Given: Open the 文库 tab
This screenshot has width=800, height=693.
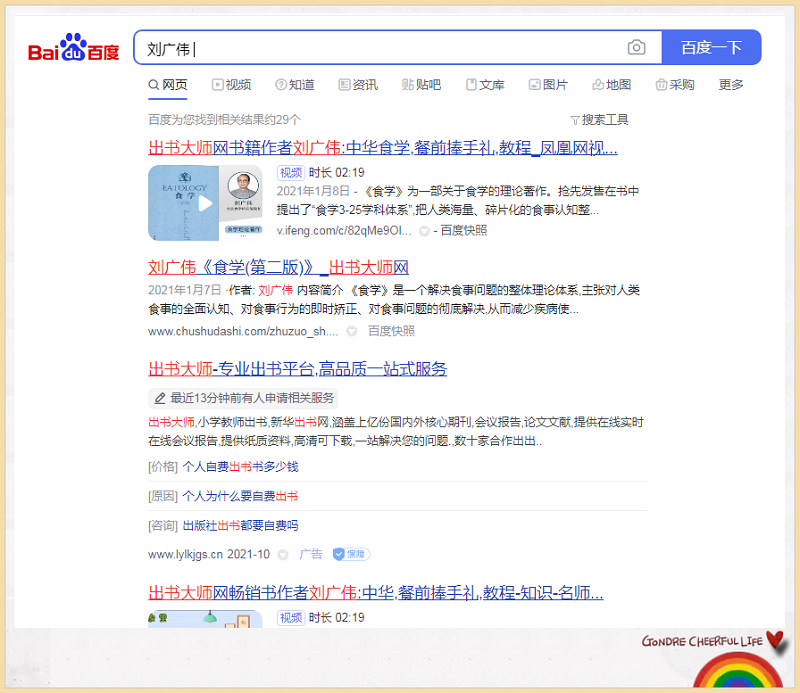Looking at the screenshot, I should click(x=484, y=85).
